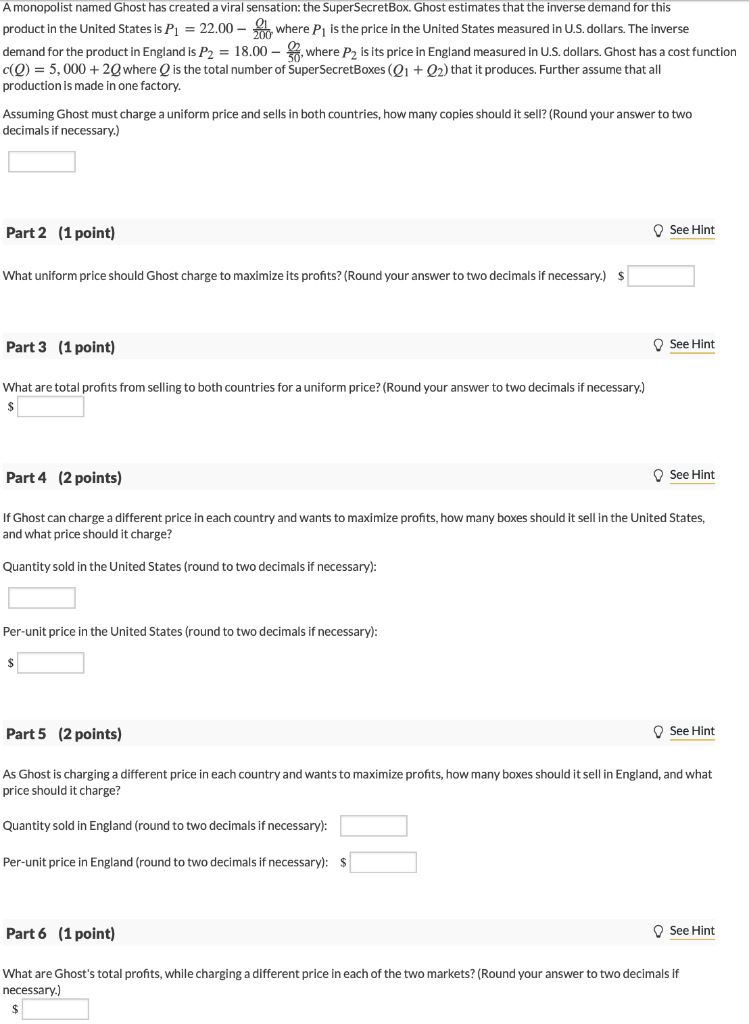The height and width of the screenshot is (1024, 749).
Task: Click the United States quantity input box
Action: tap(42, 598)
